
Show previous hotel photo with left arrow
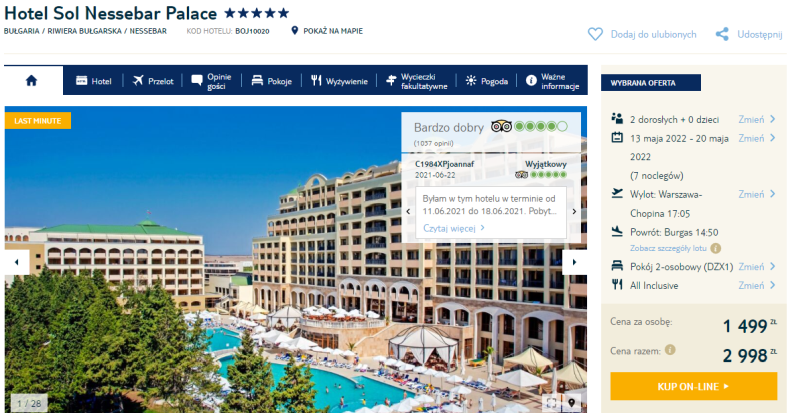pos(17,262)
